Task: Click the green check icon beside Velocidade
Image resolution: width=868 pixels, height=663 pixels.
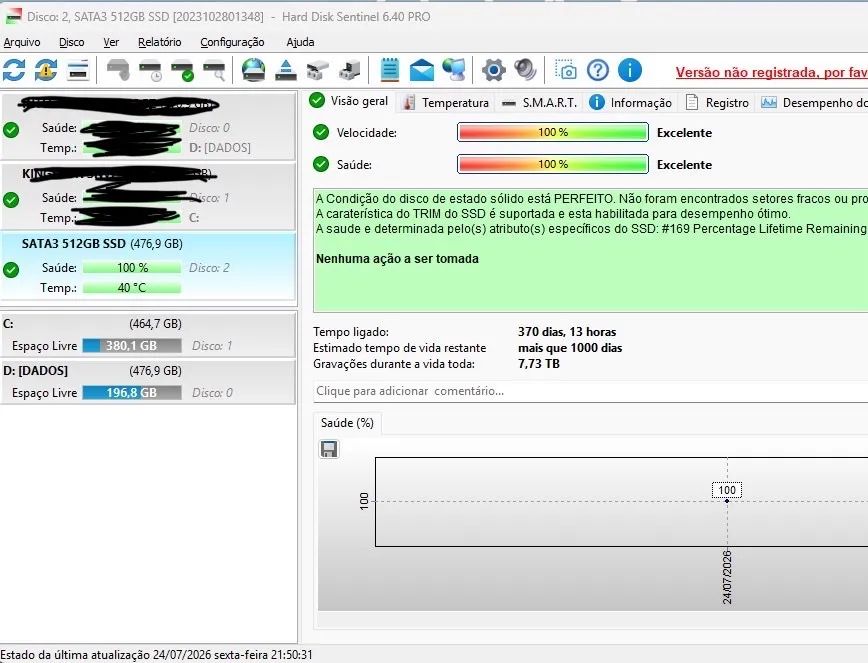Action: tap(321, 132)
